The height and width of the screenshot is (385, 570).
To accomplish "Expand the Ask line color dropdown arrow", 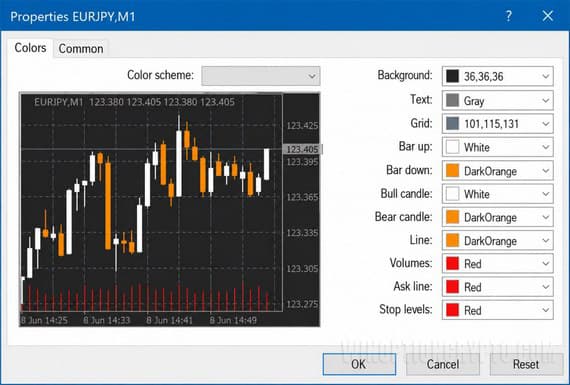I will pos(545,287).
